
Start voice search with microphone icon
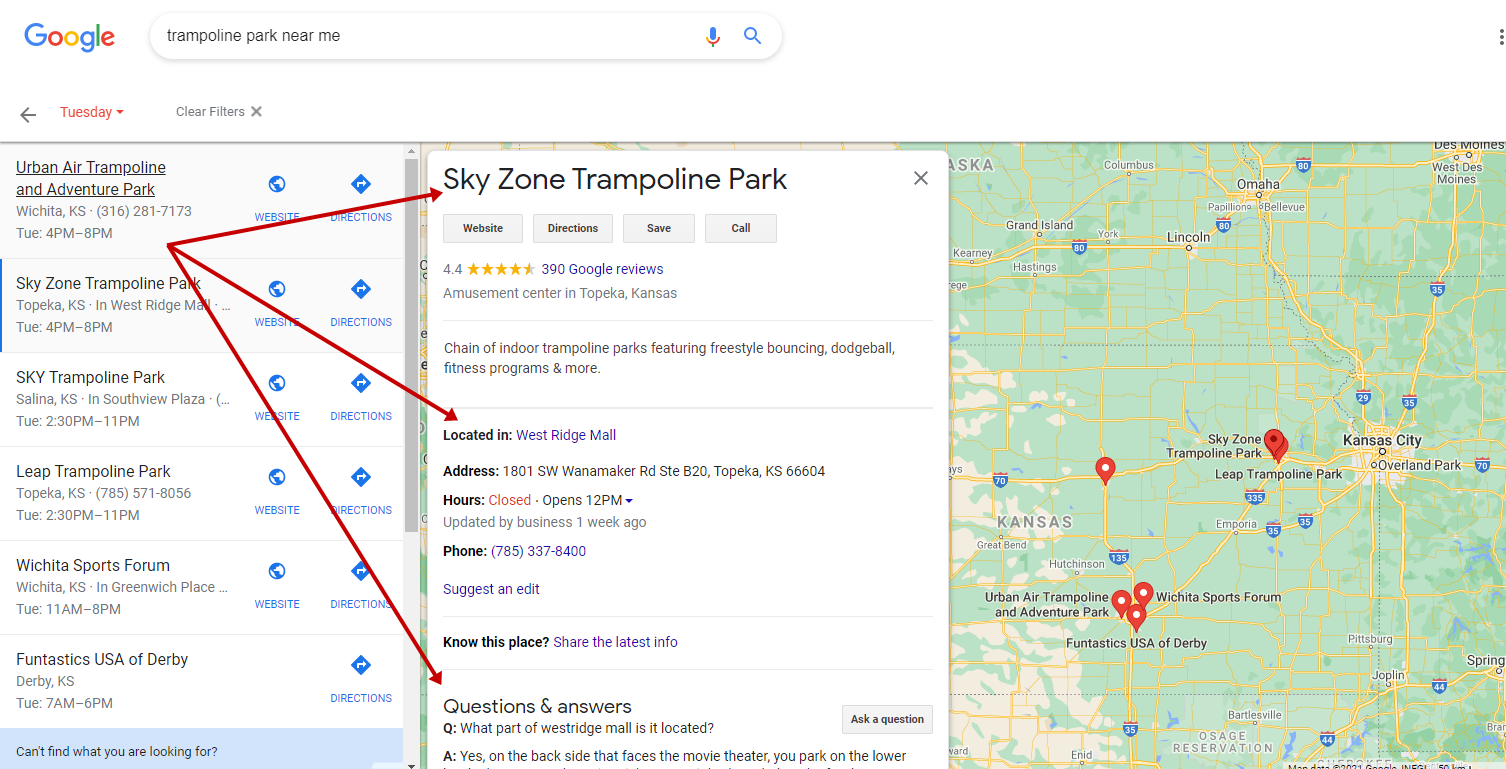click(712, 36)
